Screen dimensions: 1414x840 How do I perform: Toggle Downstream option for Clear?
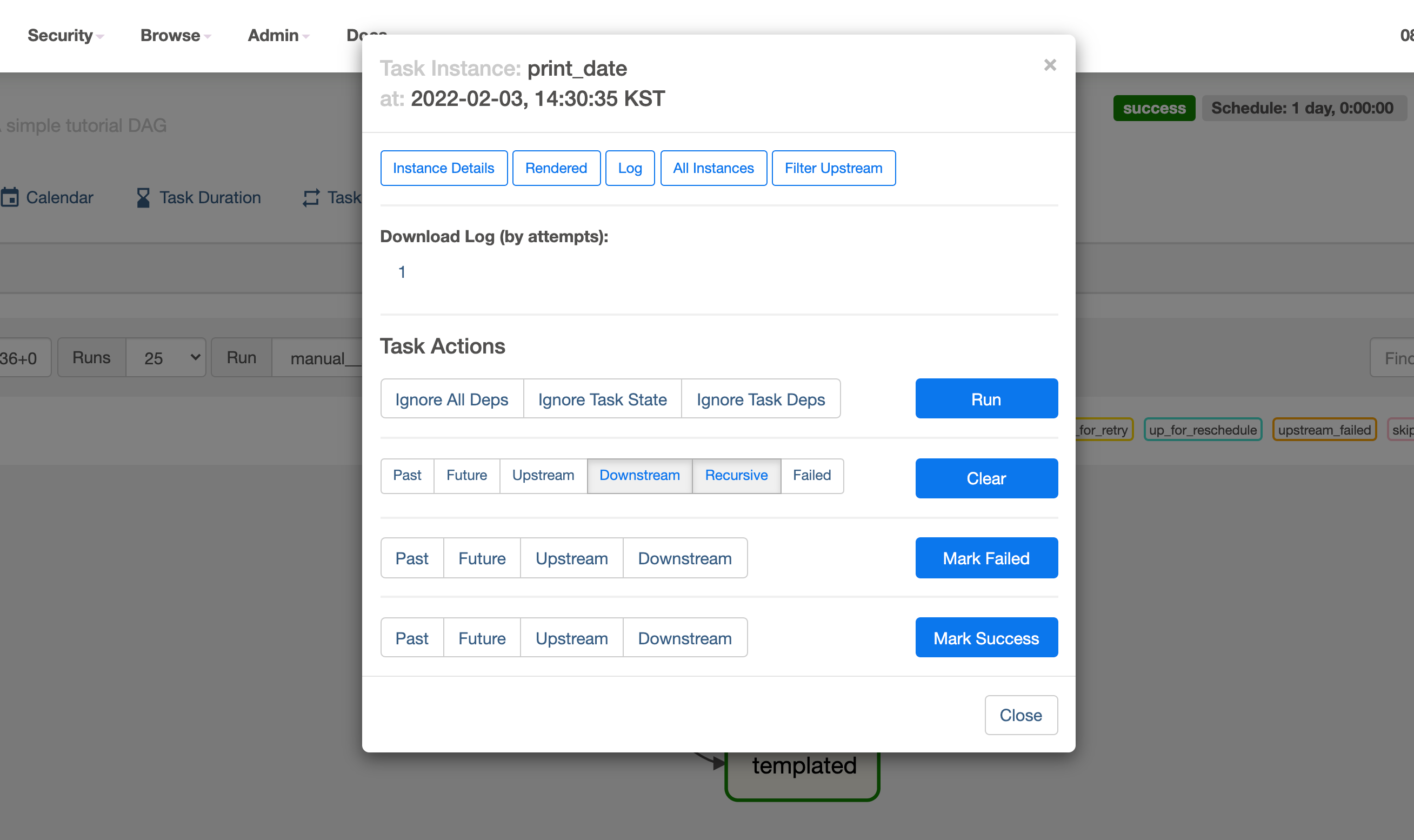[639, 476]
